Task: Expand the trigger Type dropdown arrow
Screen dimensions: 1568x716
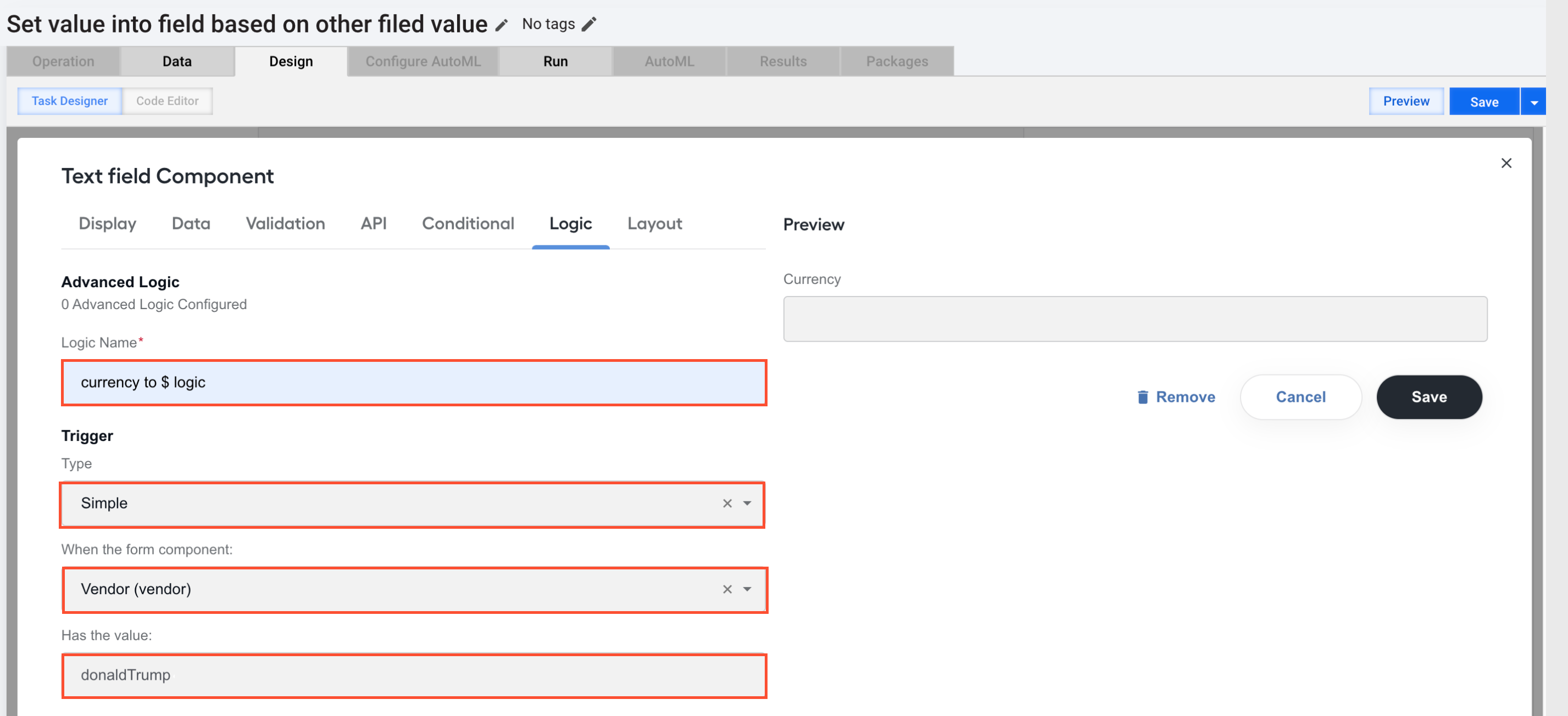Action: [x=747, y=504]
